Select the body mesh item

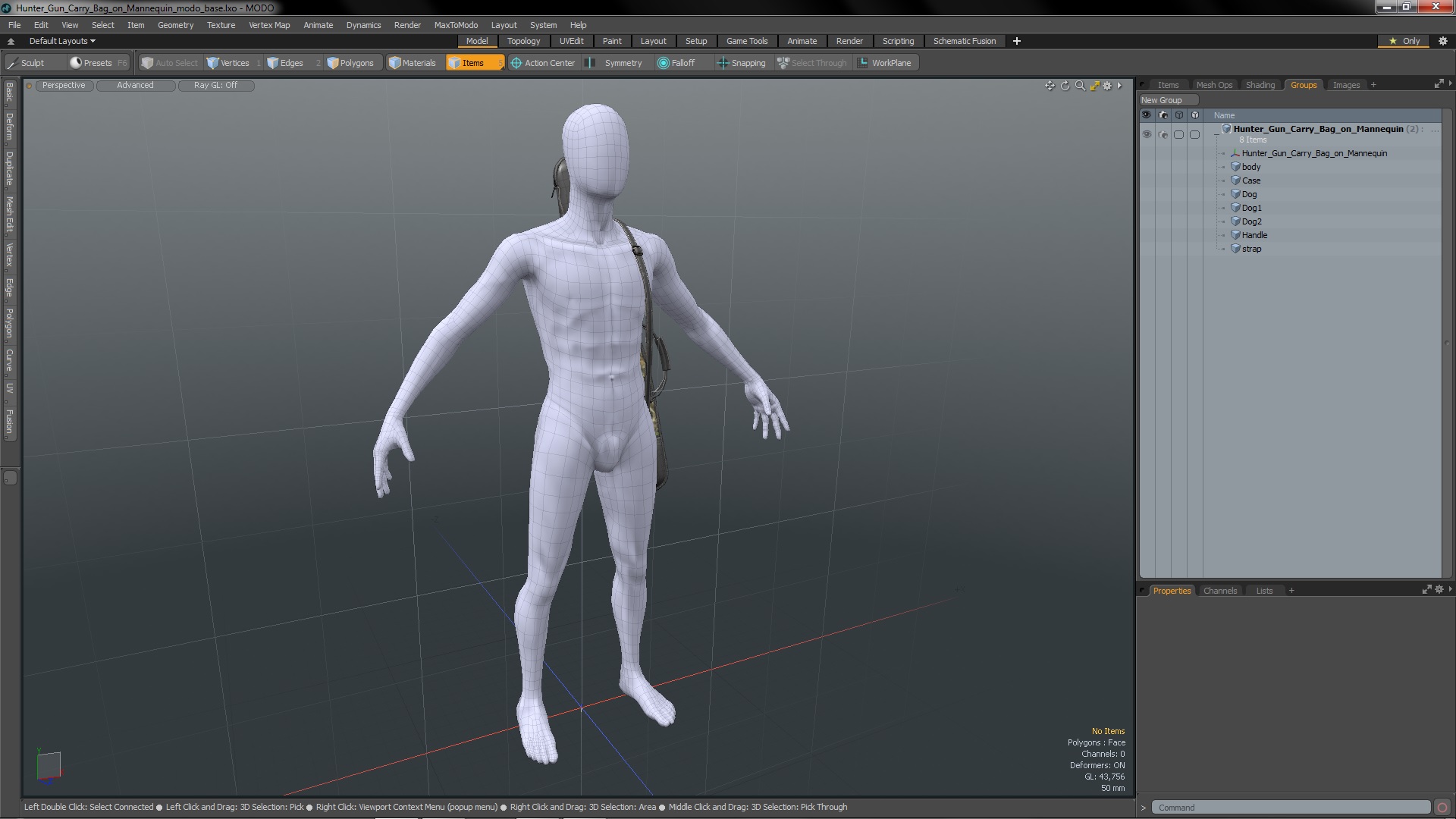pyautogui.click(x=1251, y=167)
